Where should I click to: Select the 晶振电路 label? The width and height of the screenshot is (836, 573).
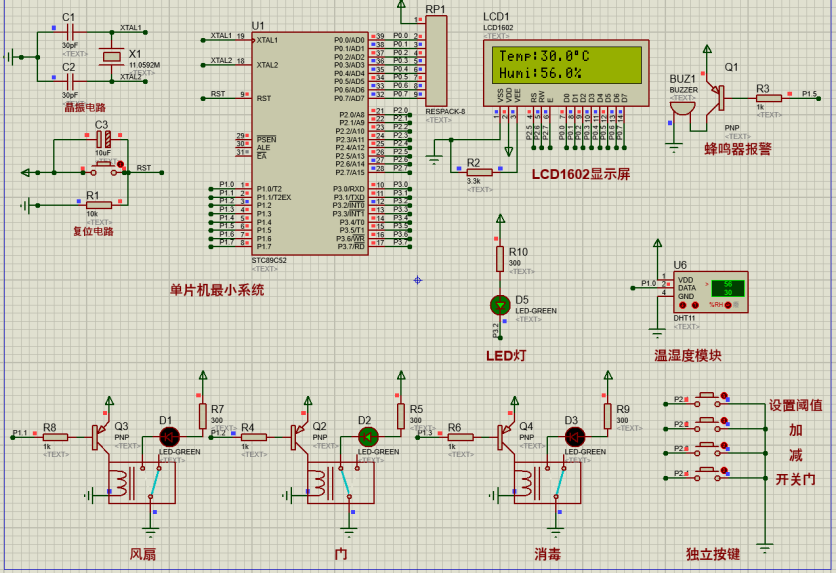[x=85, y=107]
